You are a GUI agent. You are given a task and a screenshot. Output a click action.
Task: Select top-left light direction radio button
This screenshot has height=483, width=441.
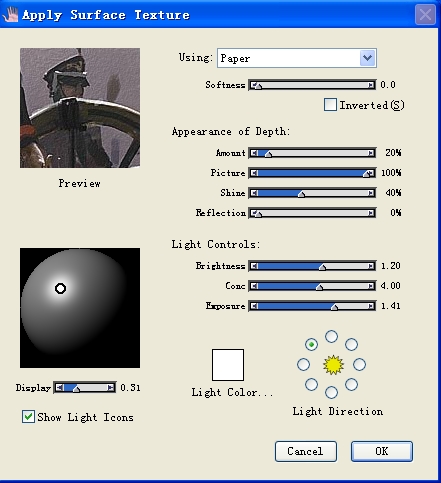(x=311, y=344)
